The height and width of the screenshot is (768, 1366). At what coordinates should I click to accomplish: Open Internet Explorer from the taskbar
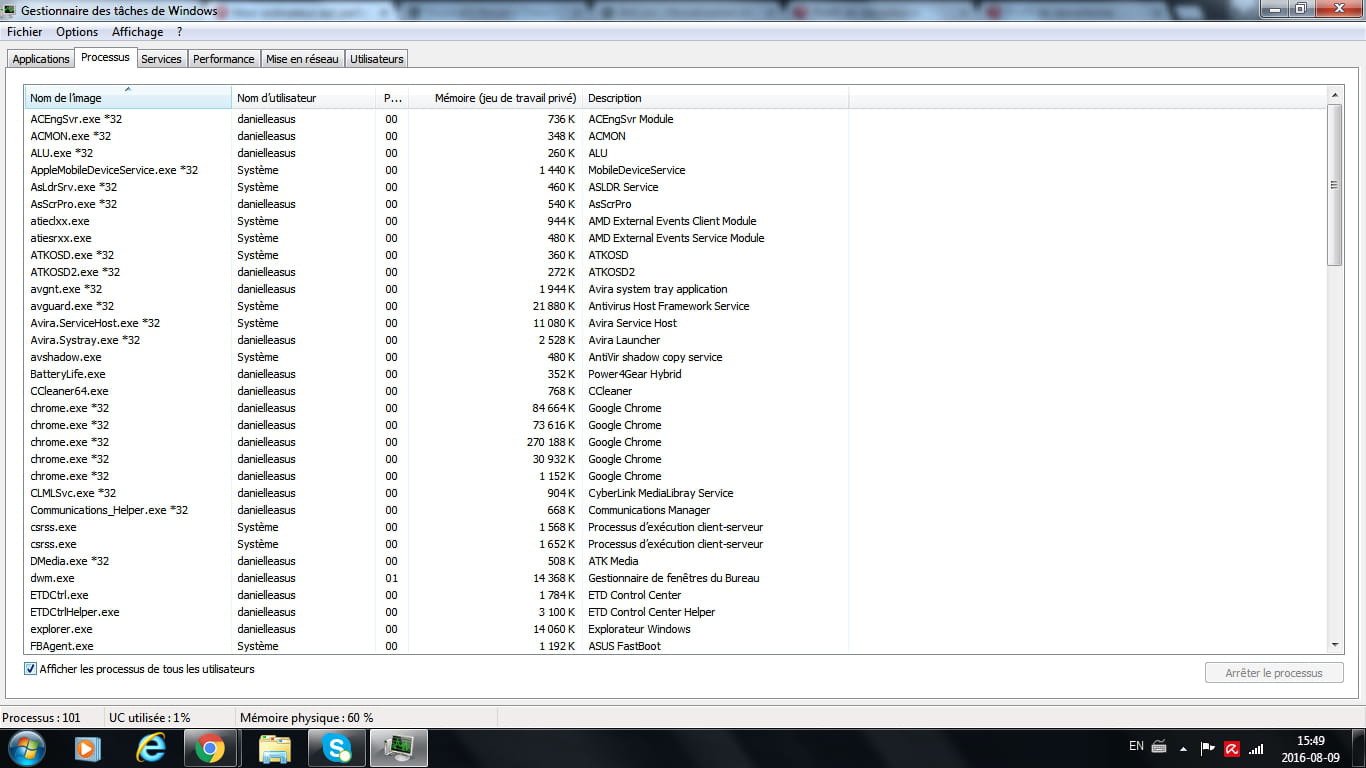(150, 748)
